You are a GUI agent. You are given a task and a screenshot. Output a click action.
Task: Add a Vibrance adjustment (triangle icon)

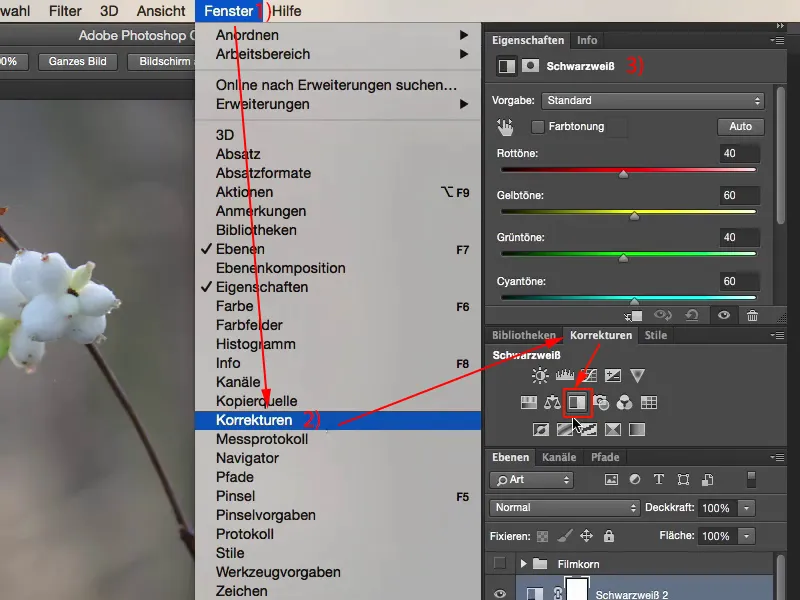click(x=637, y=376)
